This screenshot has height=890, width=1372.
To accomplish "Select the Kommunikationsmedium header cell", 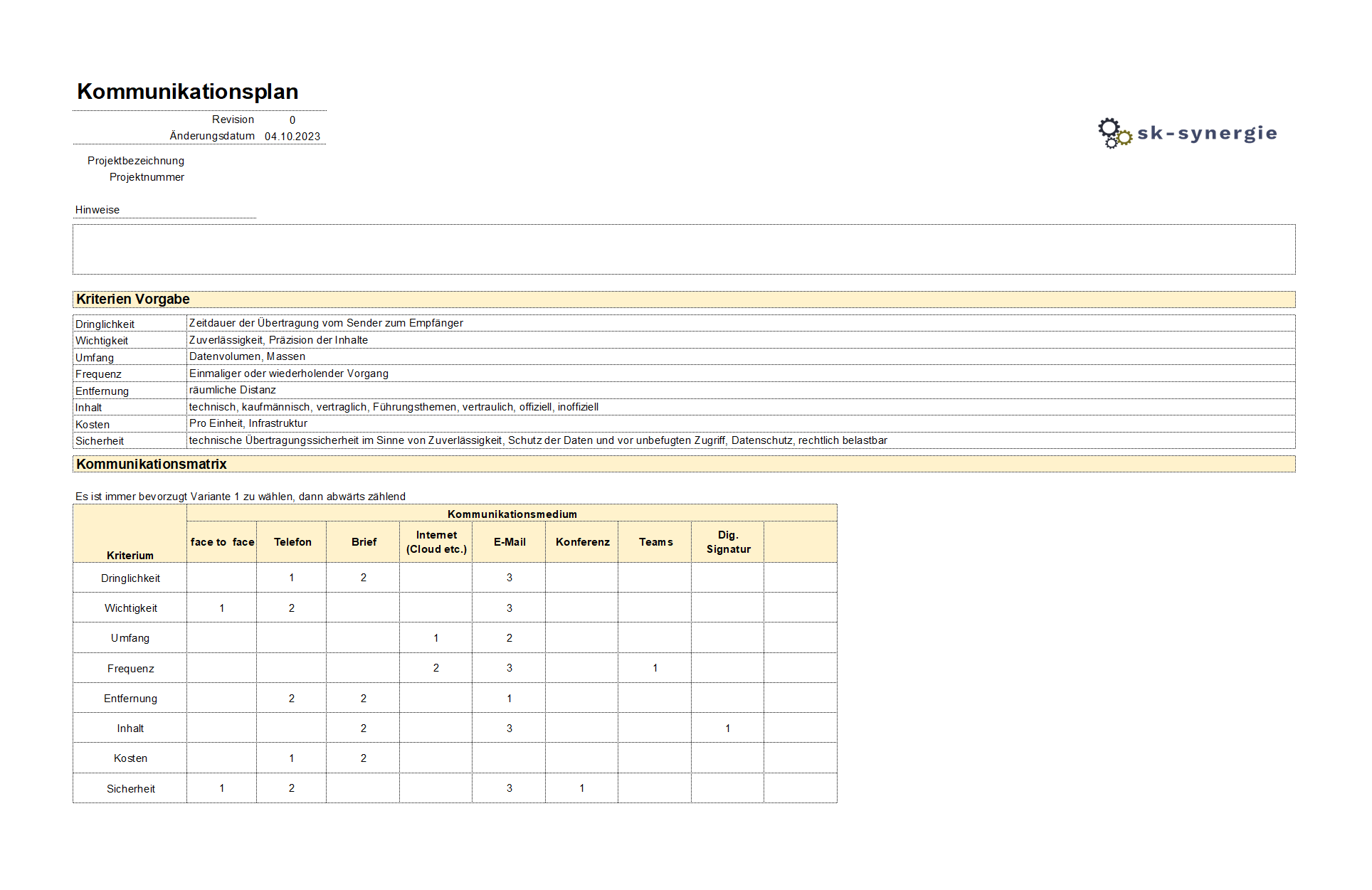I will (512, 514).
